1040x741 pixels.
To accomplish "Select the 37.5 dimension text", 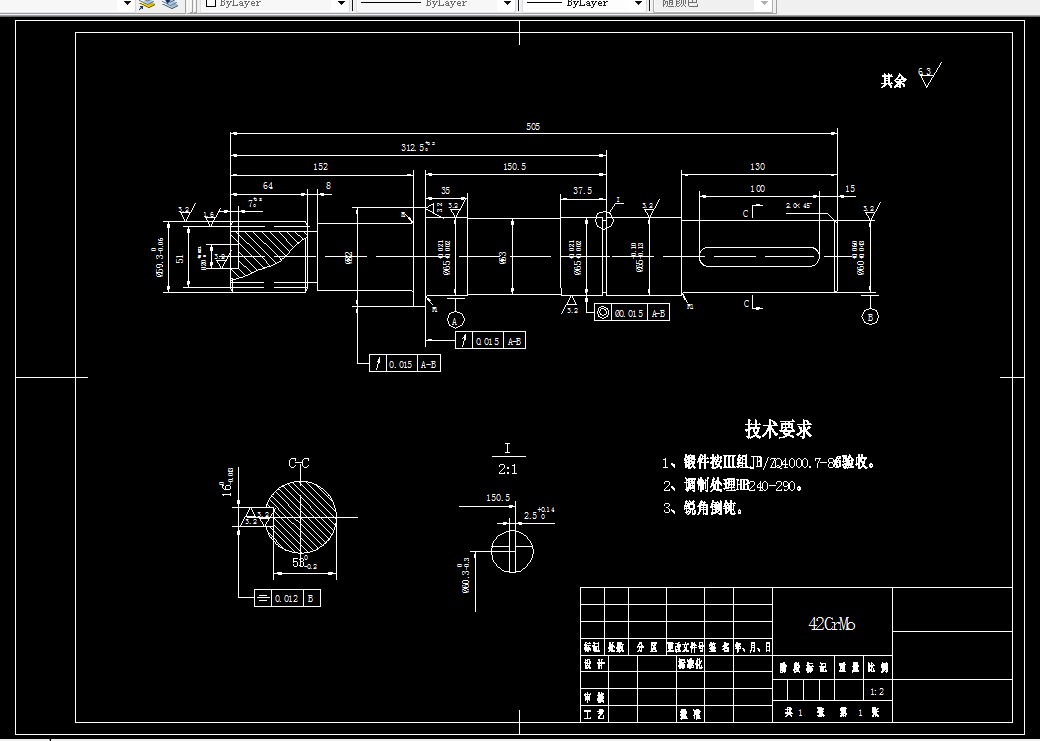I will point(582,190).
